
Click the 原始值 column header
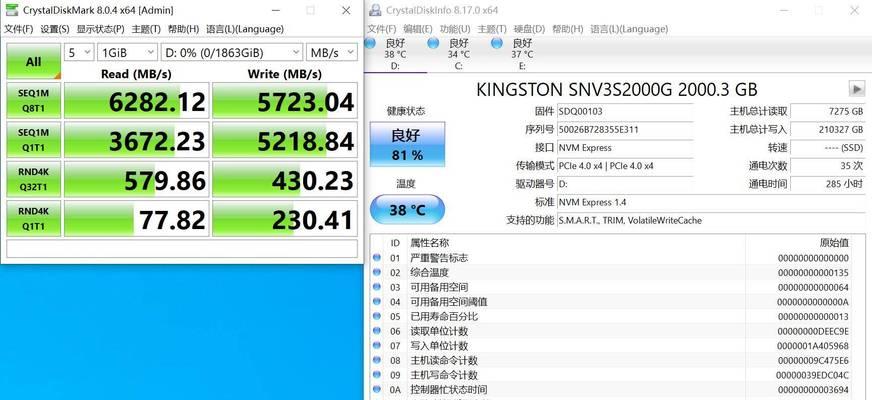pyautogui.click(x=834, y=243)
